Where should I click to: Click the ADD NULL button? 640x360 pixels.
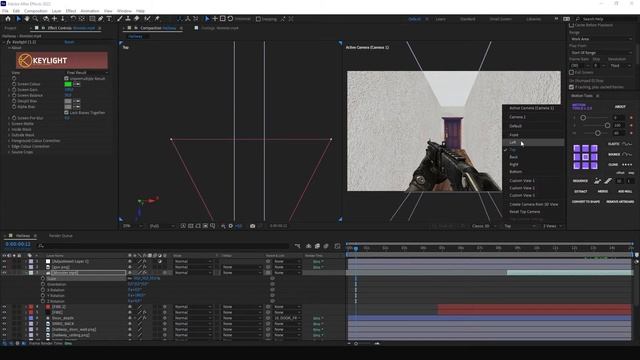(625, 191)
